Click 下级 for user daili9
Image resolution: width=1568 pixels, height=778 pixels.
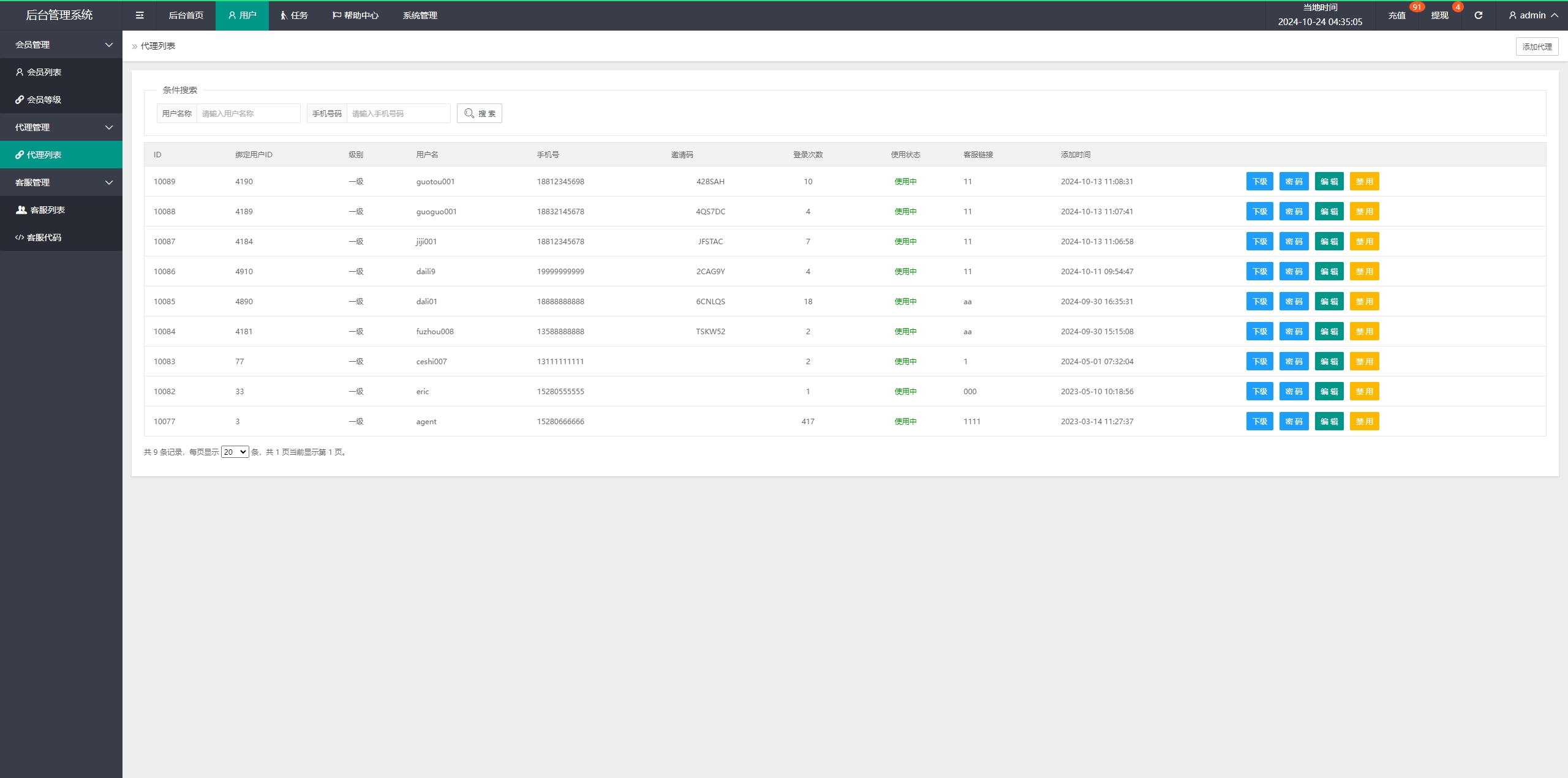tap(1259, 272)
